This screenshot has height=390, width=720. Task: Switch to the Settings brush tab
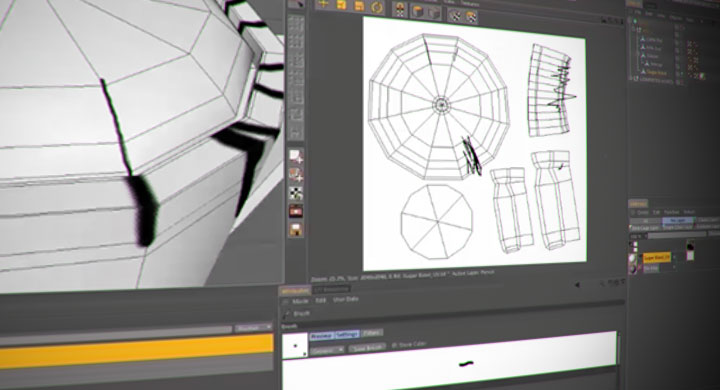(x=346, y=334)
